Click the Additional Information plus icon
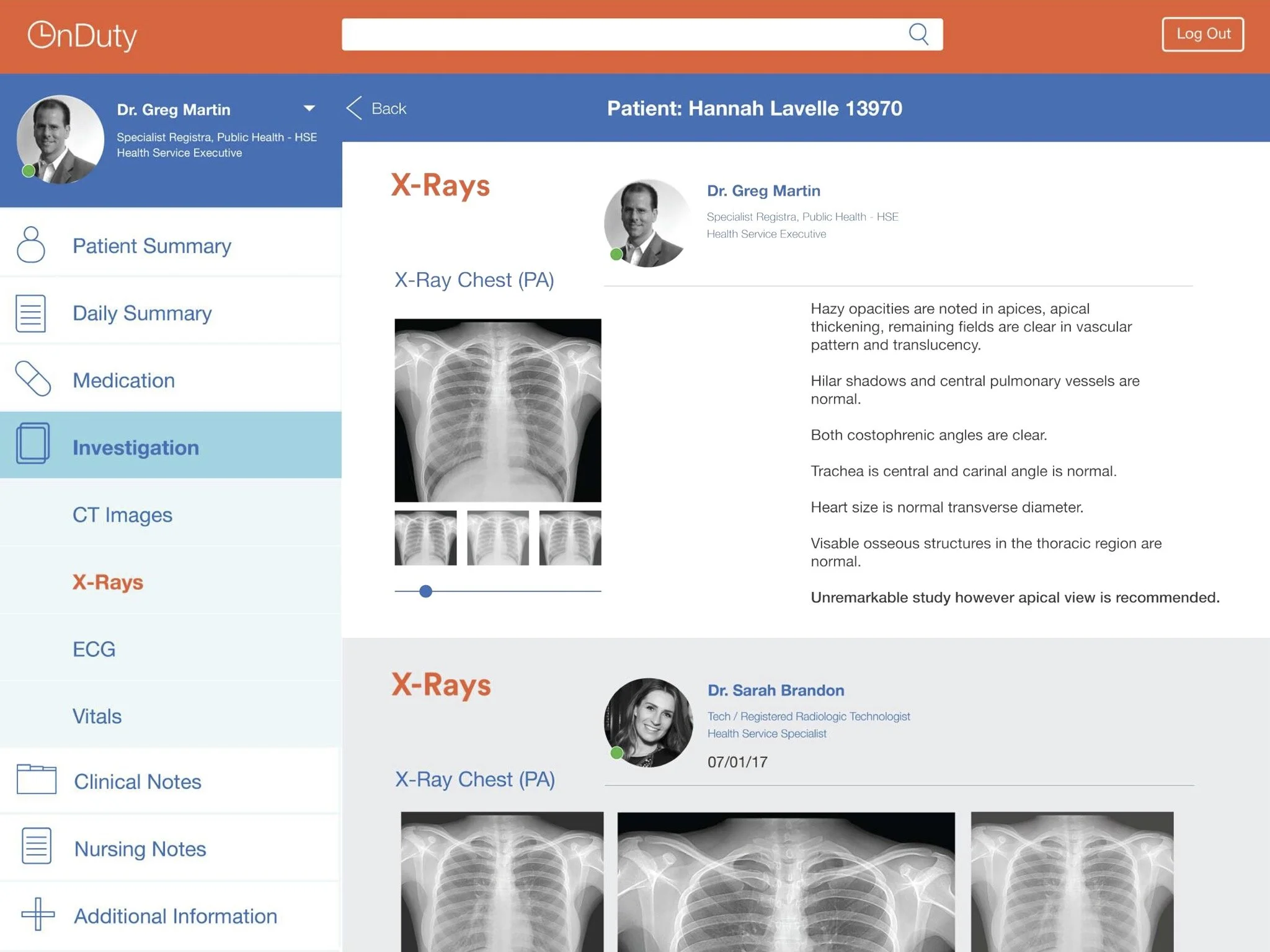Image resolution: width=1270 pixels, height=952 pixels. [x=37, y=914]
